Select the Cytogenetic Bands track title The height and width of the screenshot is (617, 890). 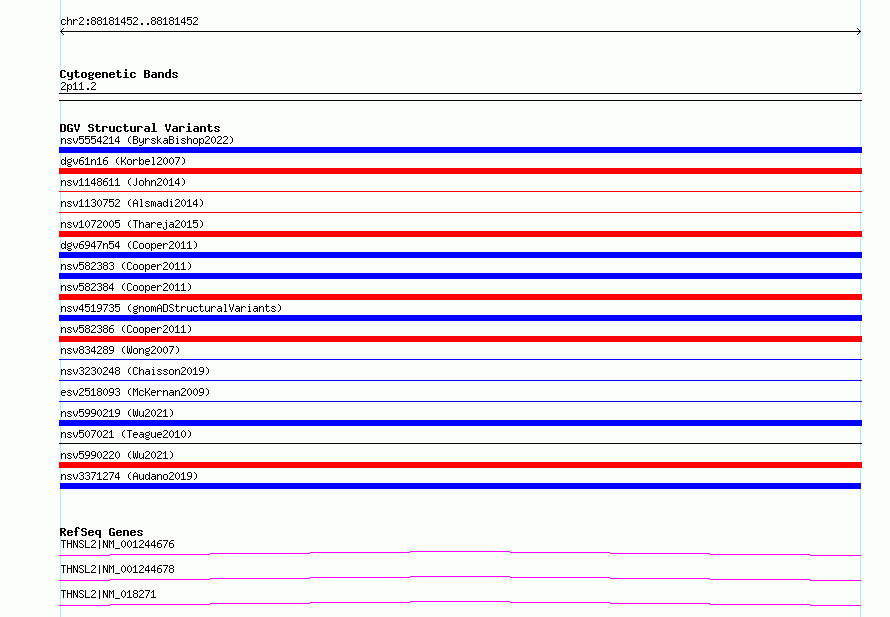click(x=119, y=74)
